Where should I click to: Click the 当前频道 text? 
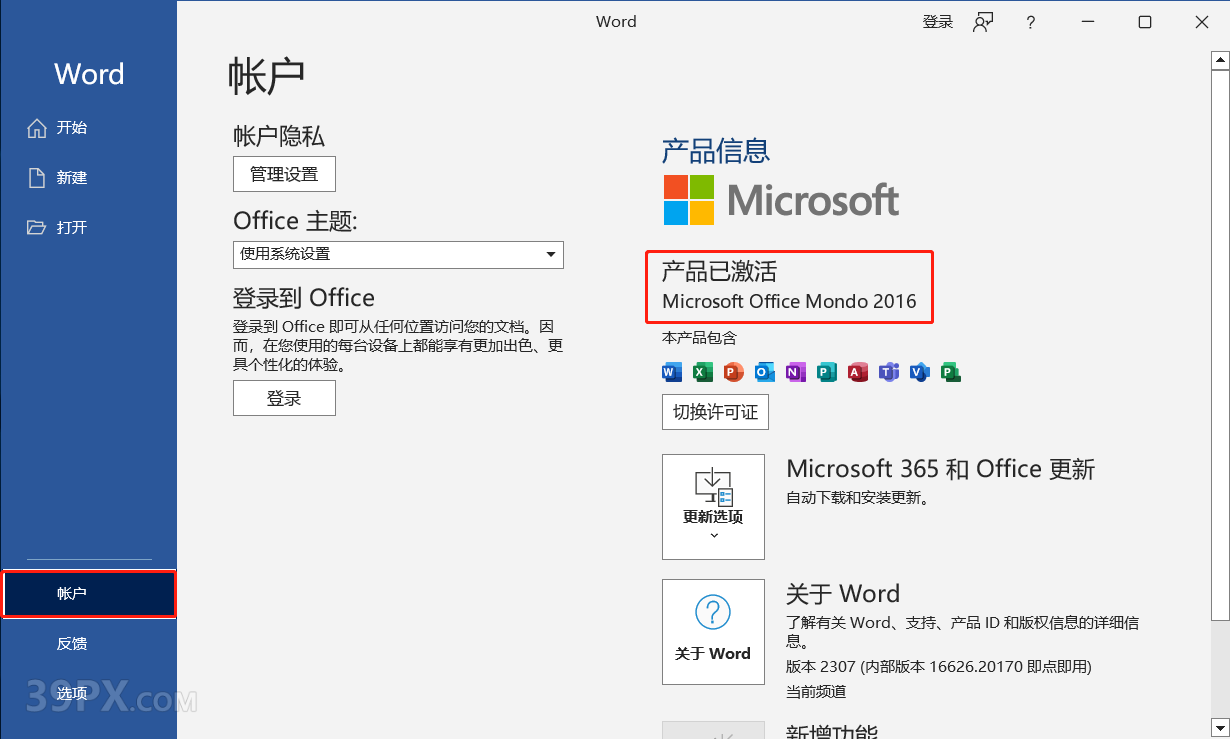coord(816,691)
